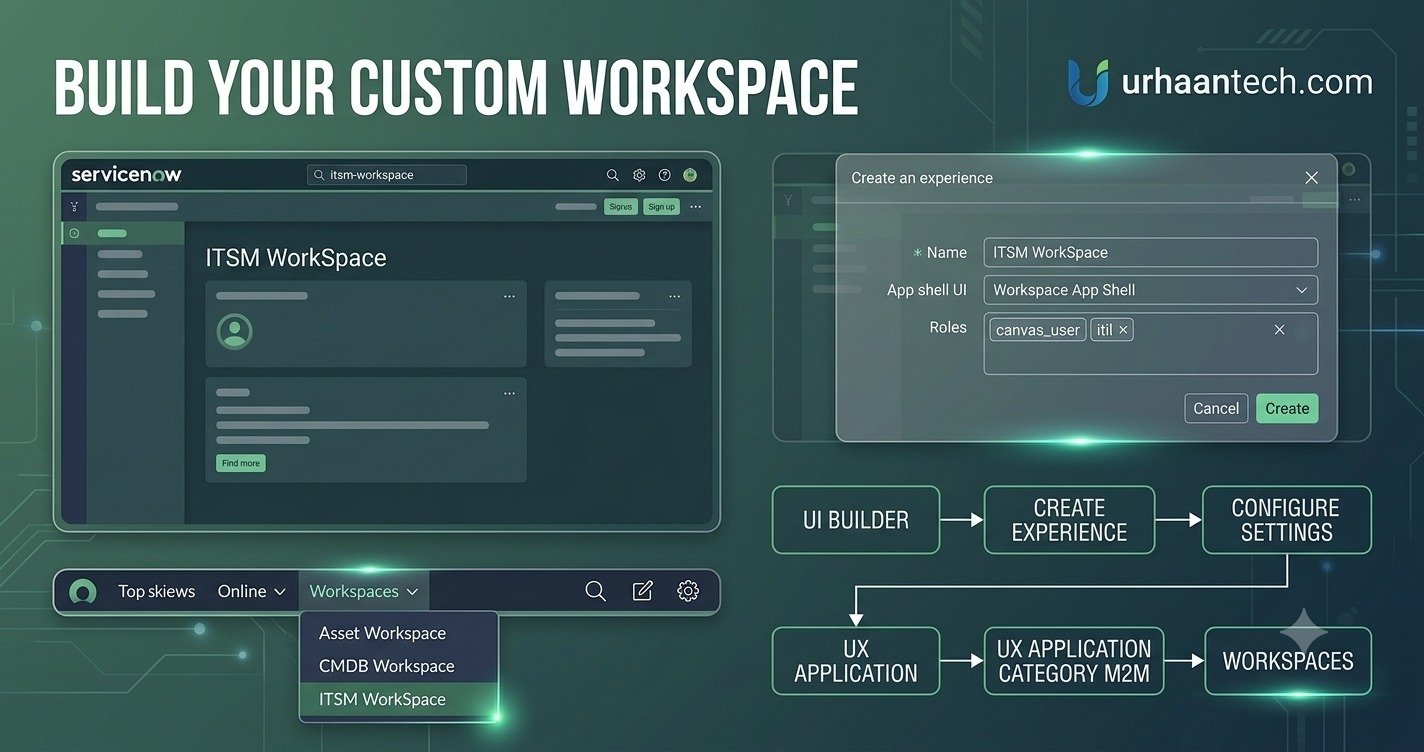Click the Signus button

pos(621,206)
